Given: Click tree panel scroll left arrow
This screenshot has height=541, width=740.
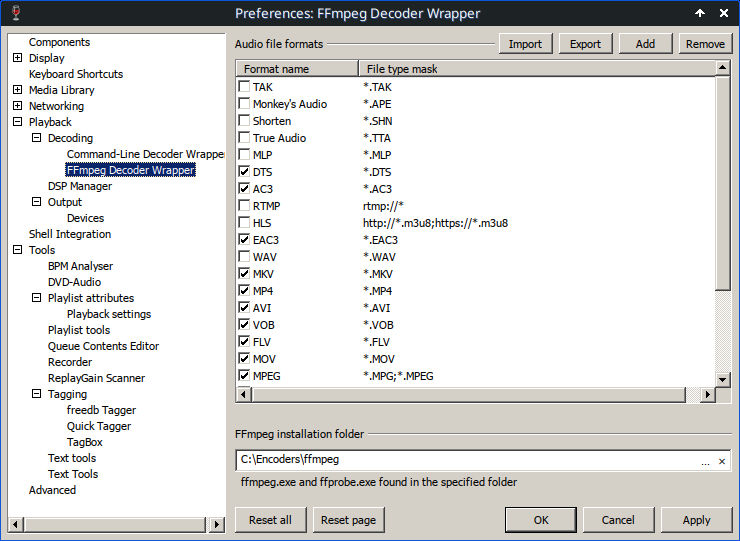Looking at the screenshot, I should [x=16, y=524].
